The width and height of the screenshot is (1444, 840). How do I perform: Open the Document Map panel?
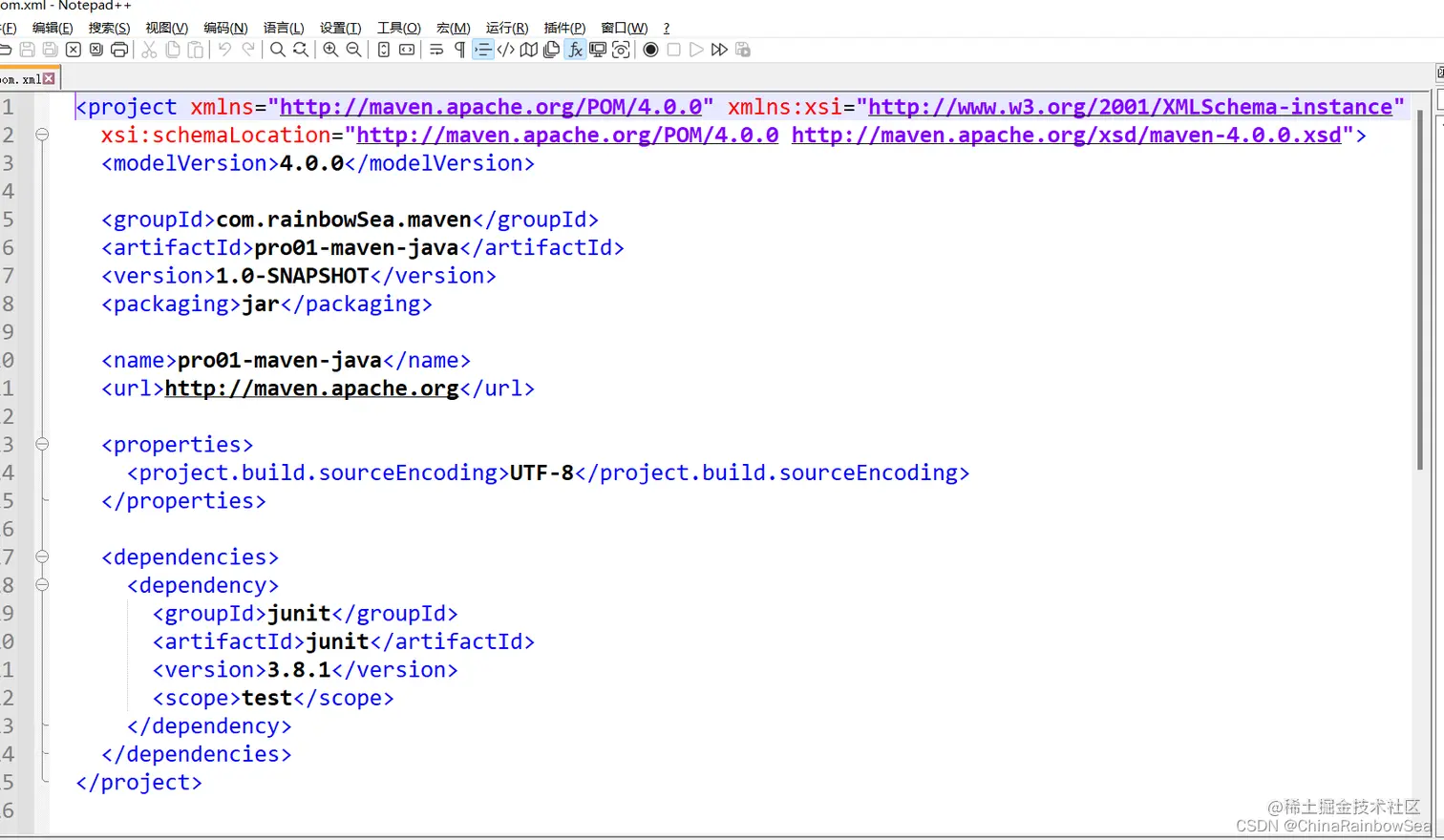529,50
